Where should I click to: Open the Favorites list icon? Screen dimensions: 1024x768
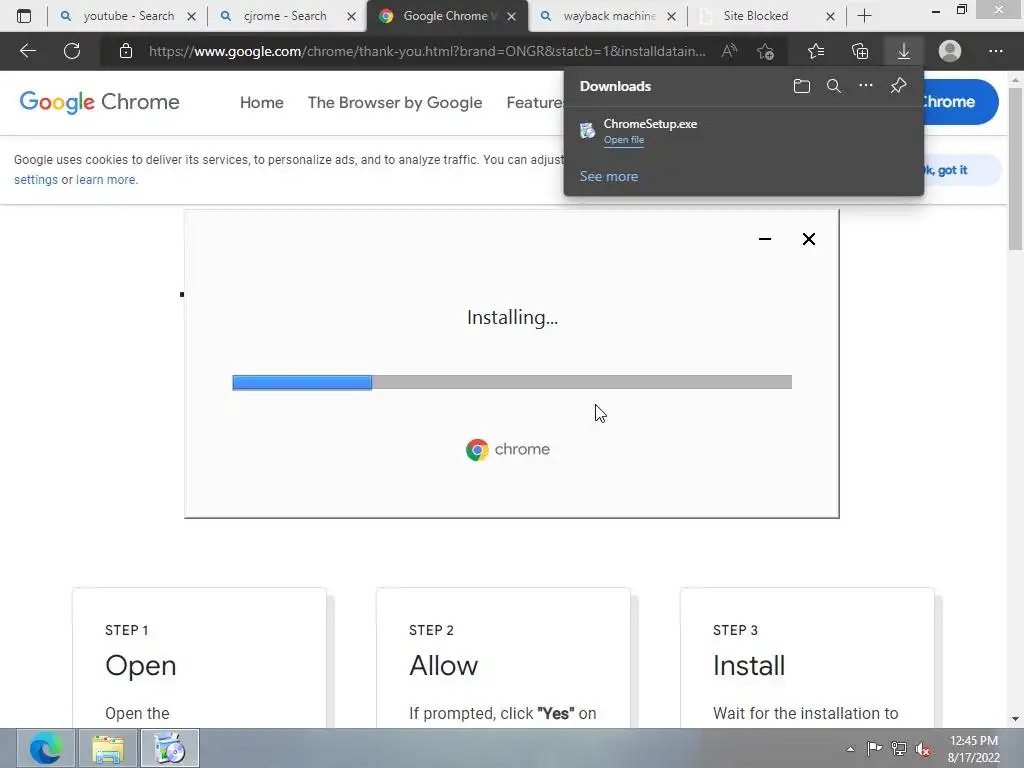click(816, 51)
